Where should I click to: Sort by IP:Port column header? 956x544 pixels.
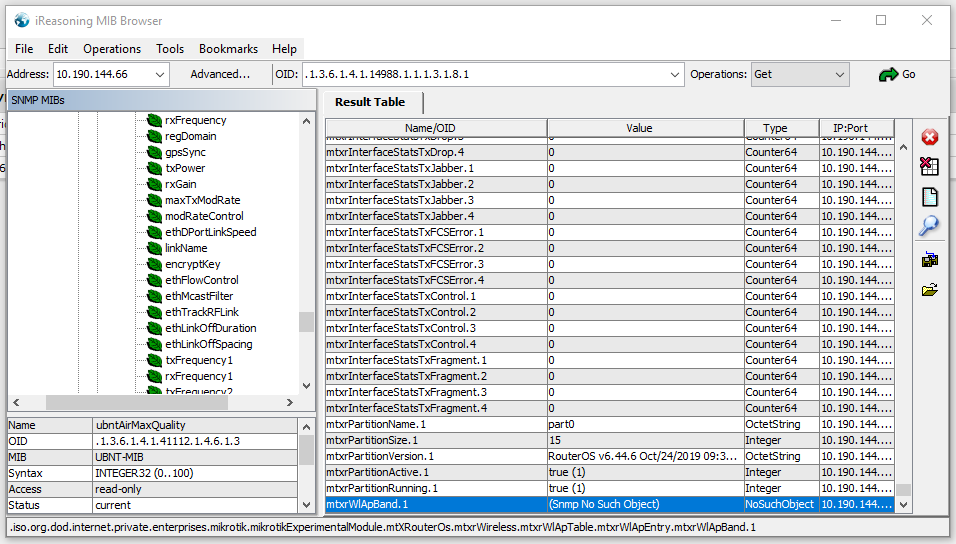pyautogui.click(x=857, y=128)
